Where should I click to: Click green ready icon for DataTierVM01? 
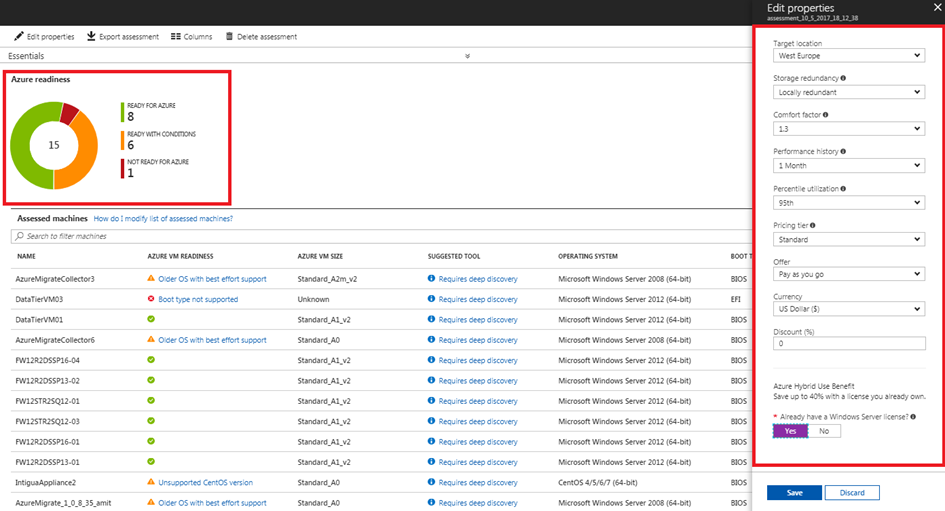coord(151,319)
